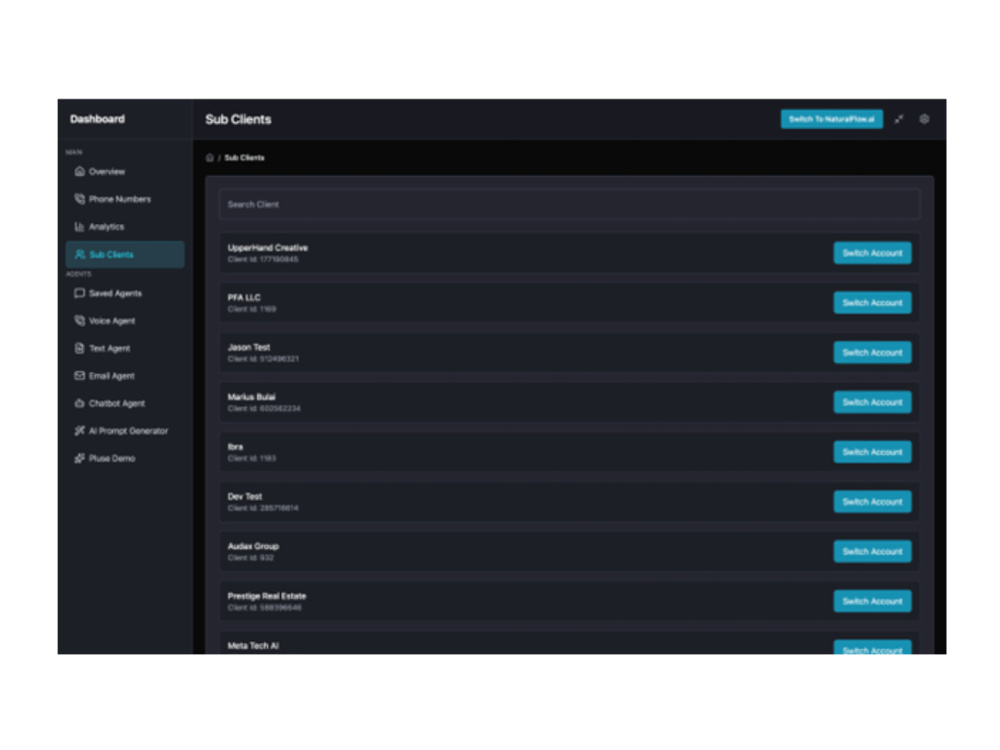Image resolution: width=1000 pixels, height=750 pixels.
Task: Click the Text Agent document icon
Action: coord(80,348)
